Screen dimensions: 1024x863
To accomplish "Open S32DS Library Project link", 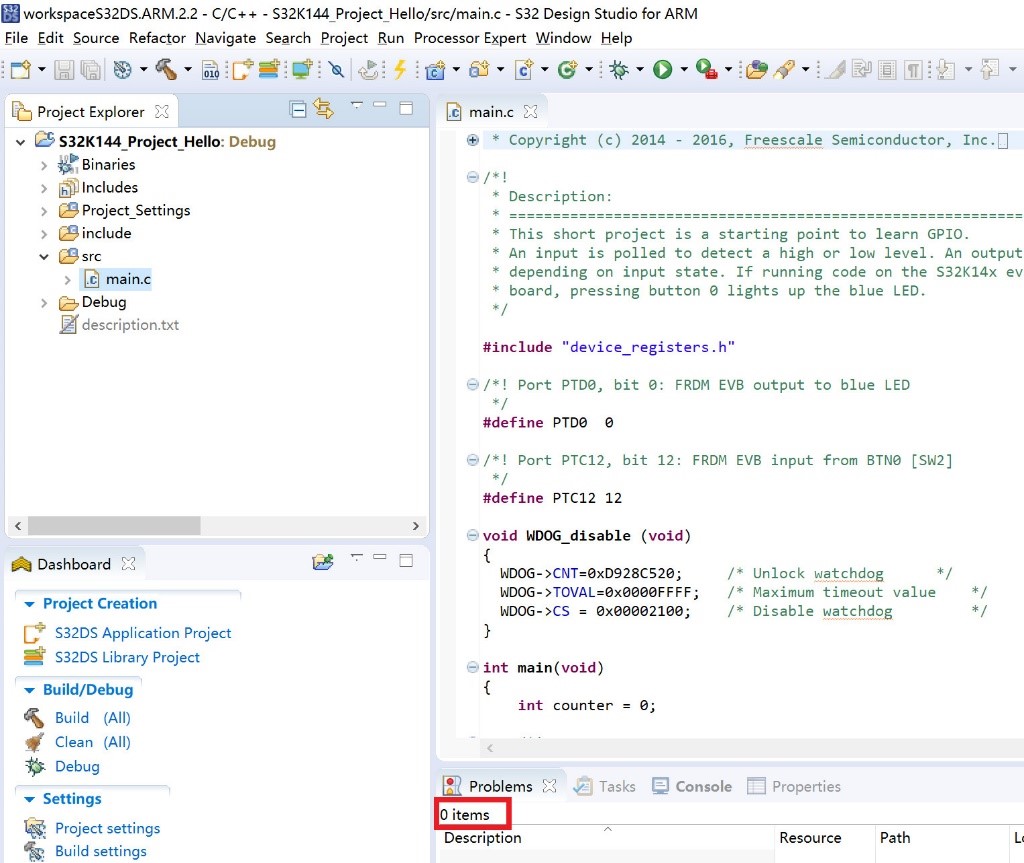I will pyautogui.click(x=127, y=657).
